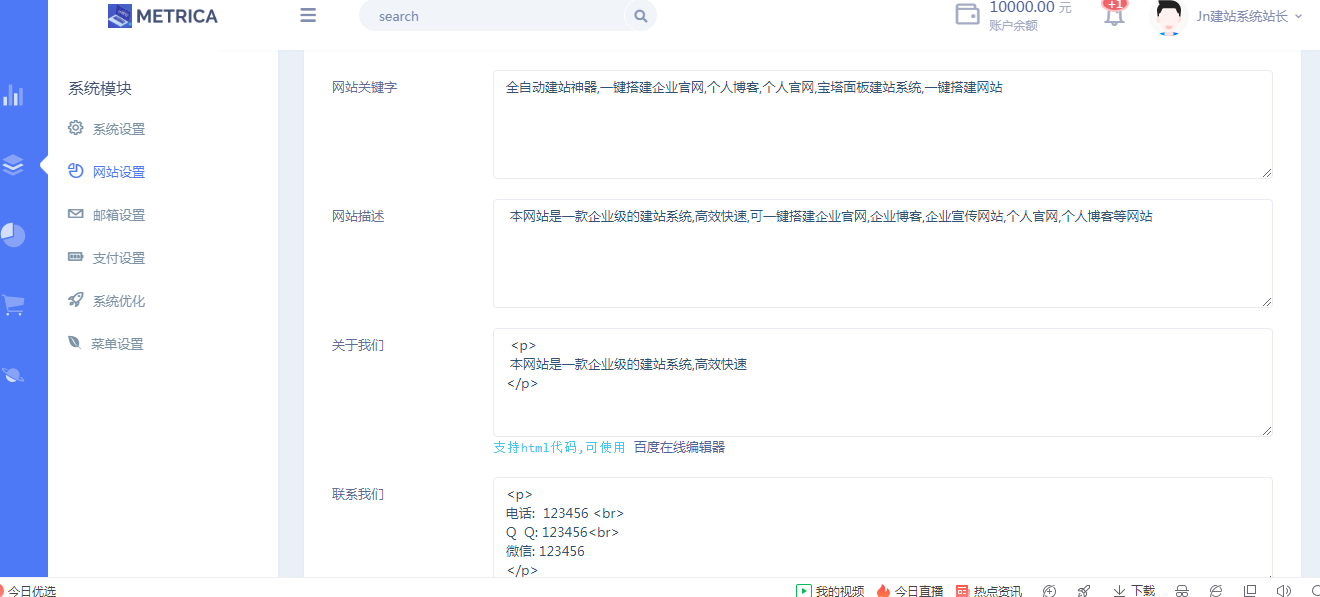Click the gear icon next to 系统设置
This screenshot has width=1320, height=597.
click(x=76, y=128)
